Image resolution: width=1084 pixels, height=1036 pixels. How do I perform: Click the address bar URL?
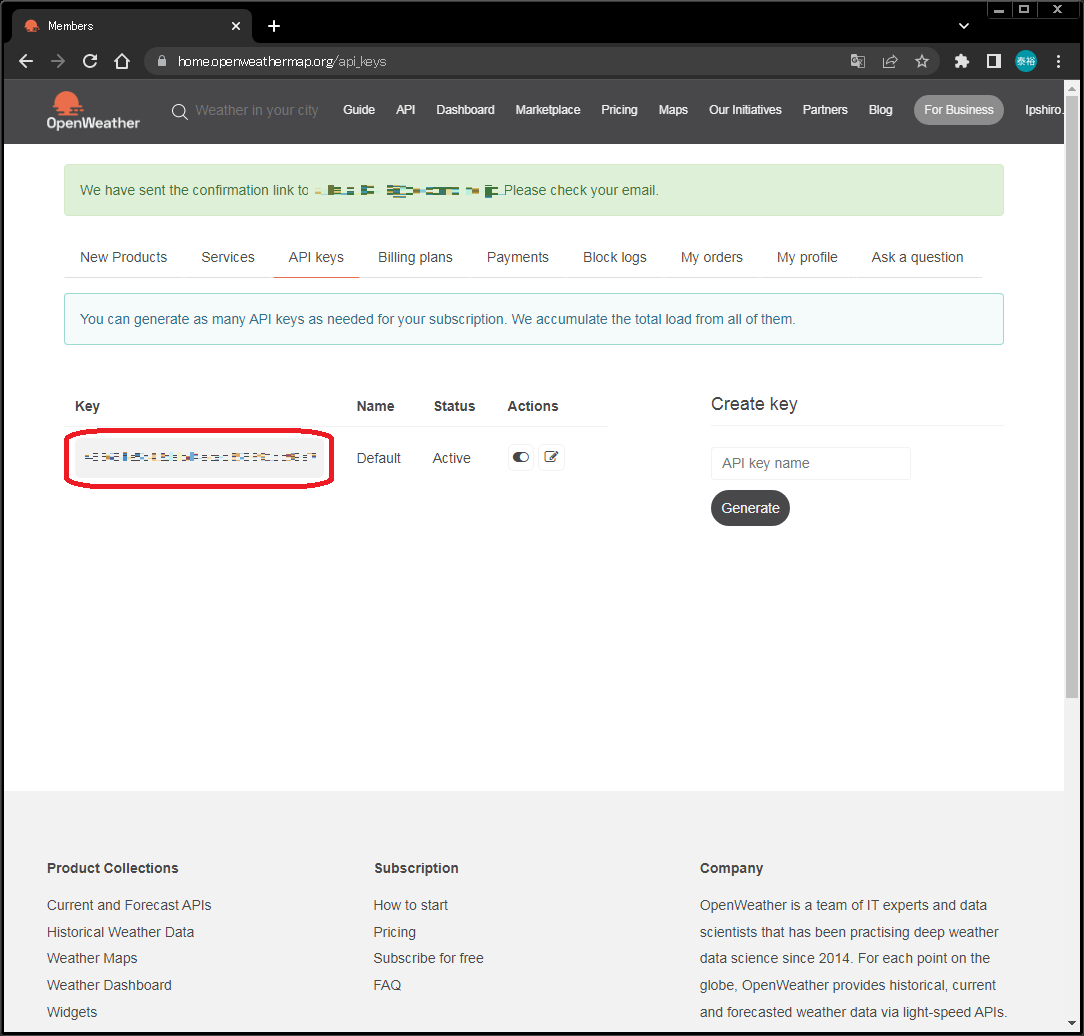[282, 62]
